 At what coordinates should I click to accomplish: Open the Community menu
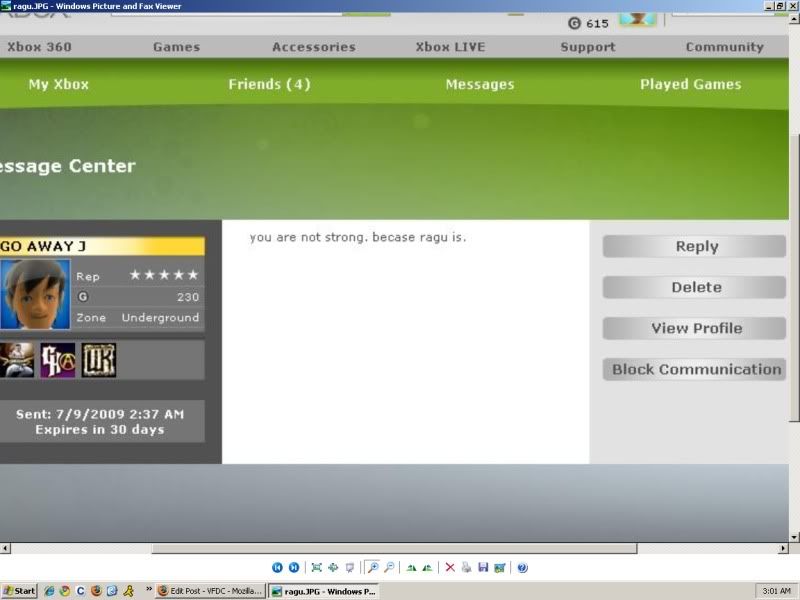click(724, 47)
